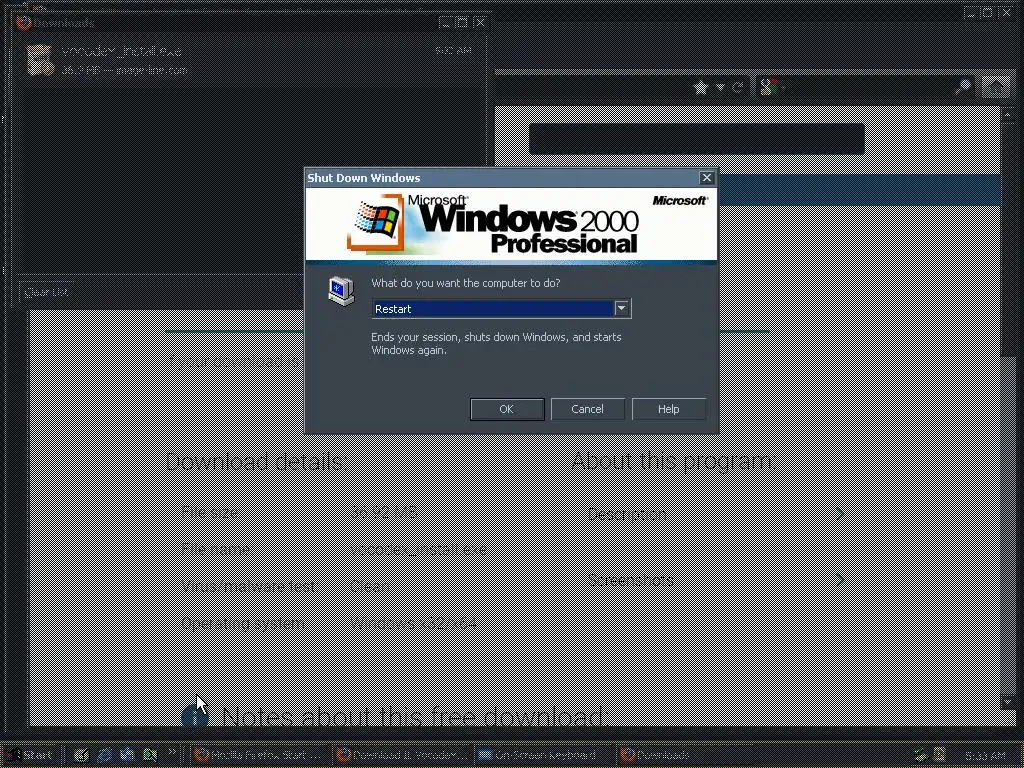Viewport: 1024px width, 768px height.
Task: Expand quick launch overflow chevron
Action: click(x=172, y=752)
